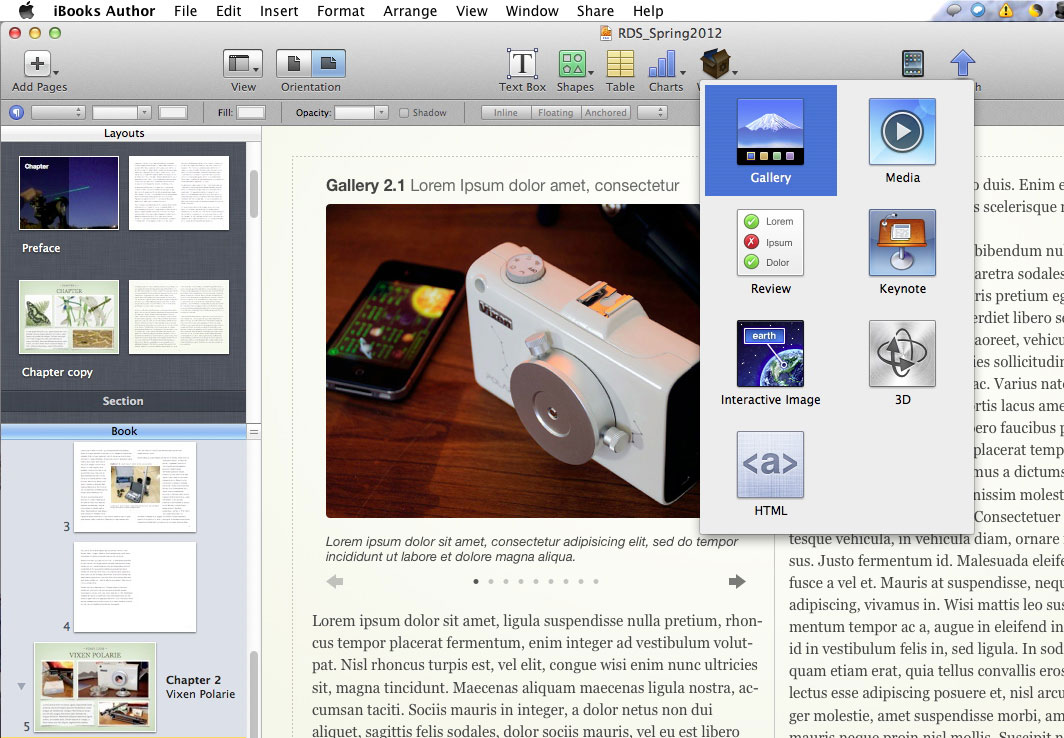
Task: Open the Help menu
Action: pos(648,11)
